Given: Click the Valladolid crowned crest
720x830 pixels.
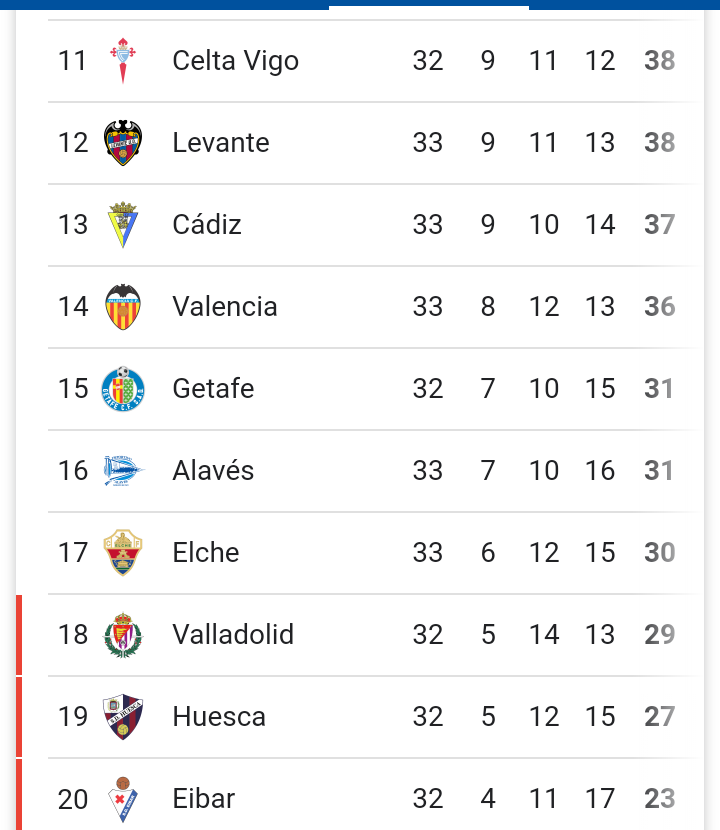Looking at the screenshot, I should tap(123, 635).
